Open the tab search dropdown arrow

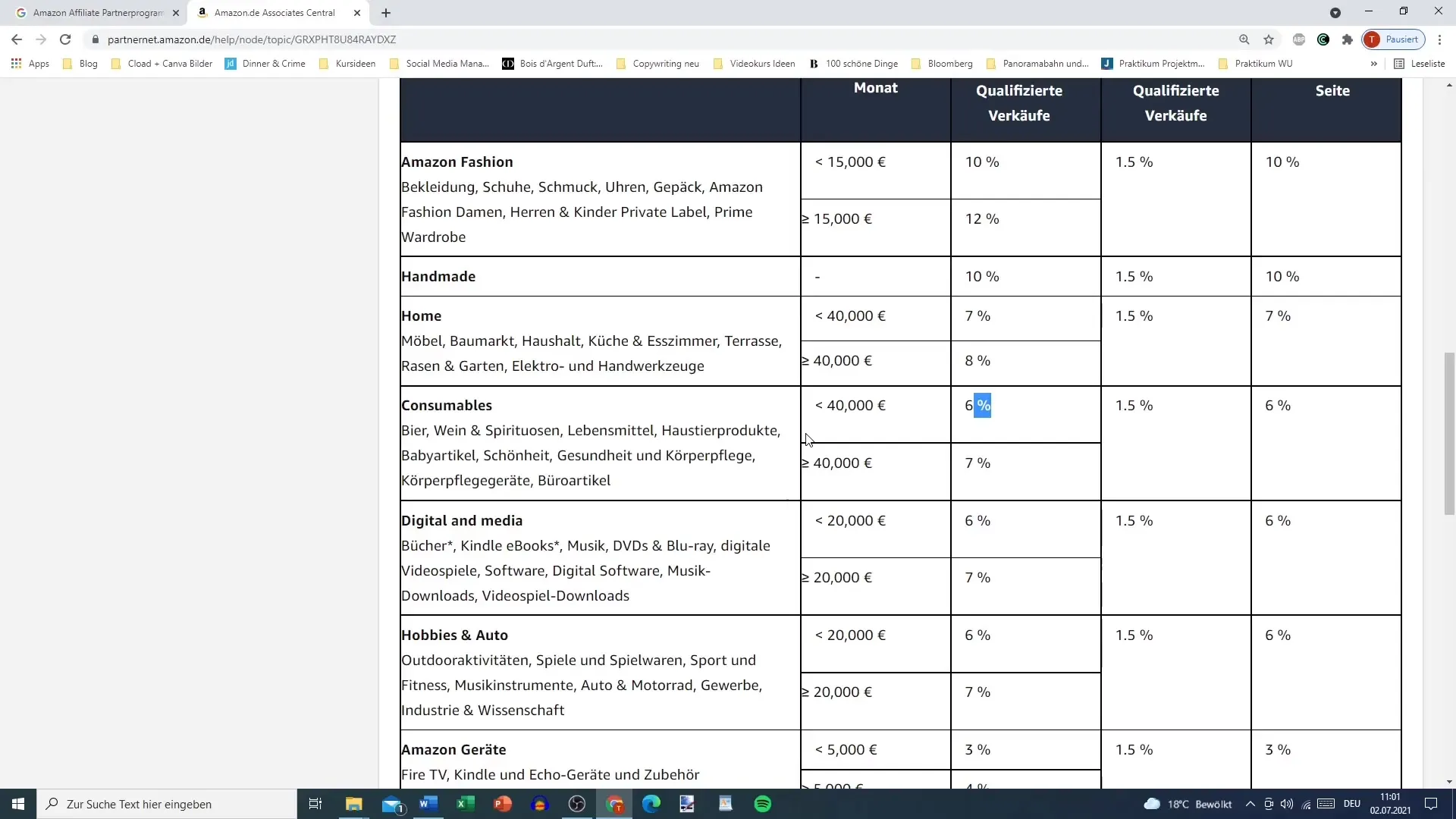pos(1335,13)
